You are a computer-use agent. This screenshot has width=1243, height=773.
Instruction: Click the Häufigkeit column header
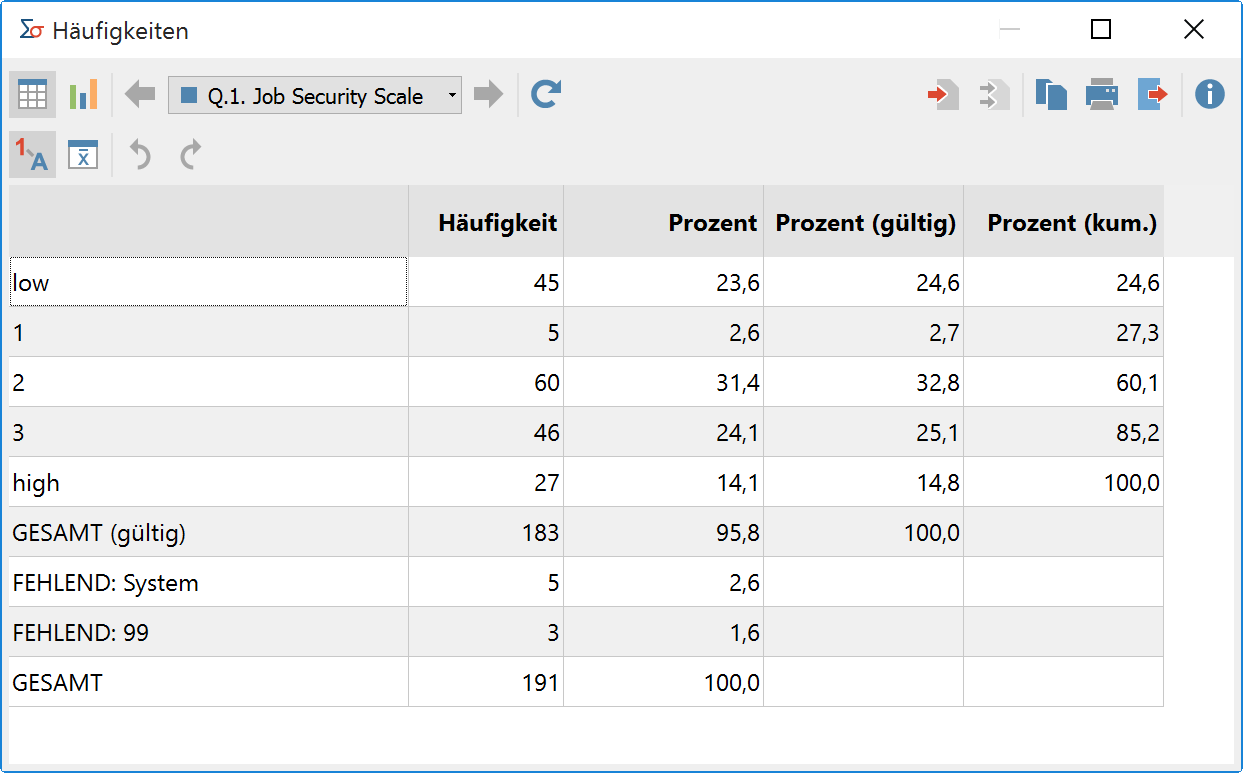[486, 221]
